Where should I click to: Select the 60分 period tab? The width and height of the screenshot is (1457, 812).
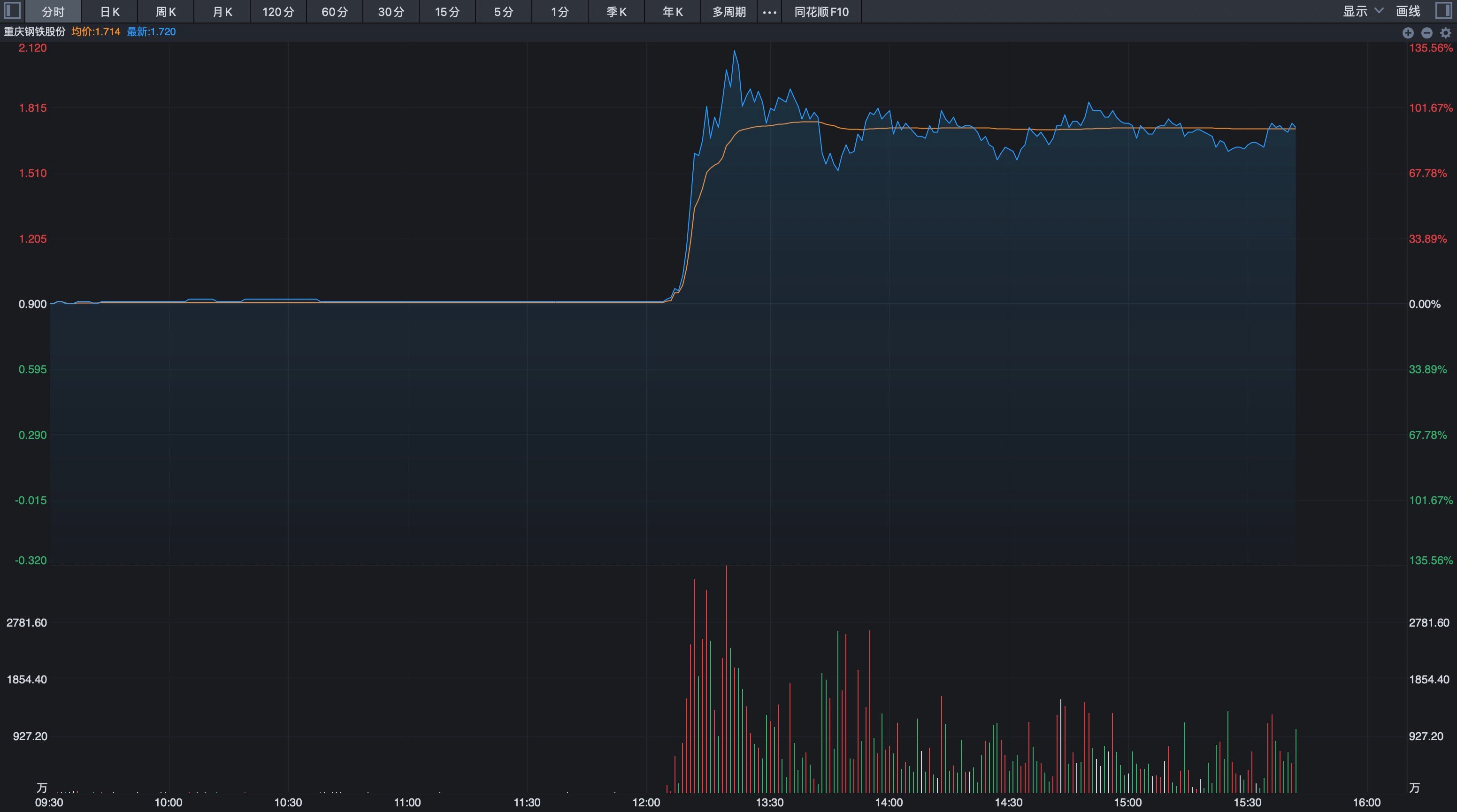[x=335, y=12]
